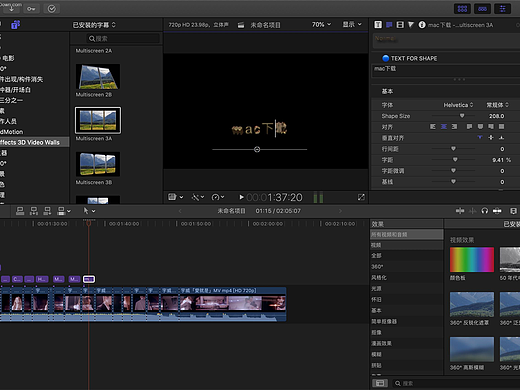Open the Generator inspector funnel tab

pos(411,25)
